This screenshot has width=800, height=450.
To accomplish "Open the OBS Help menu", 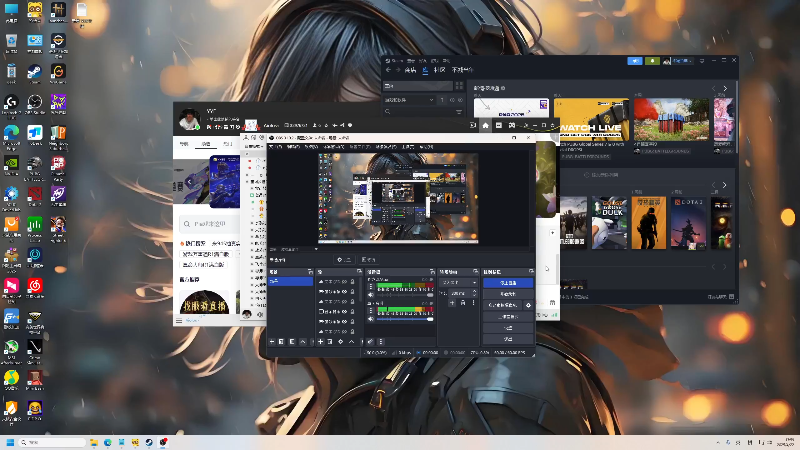I will [426, 146].
